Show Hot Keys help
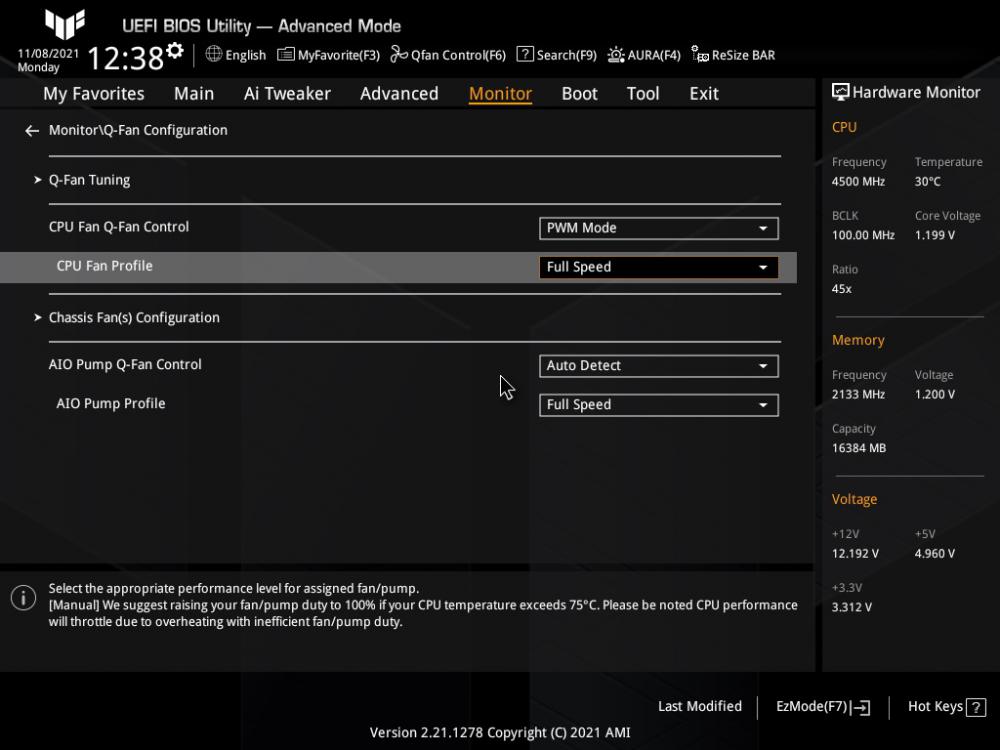Viewport: 1000px width, 750px height. click(947, 707)
